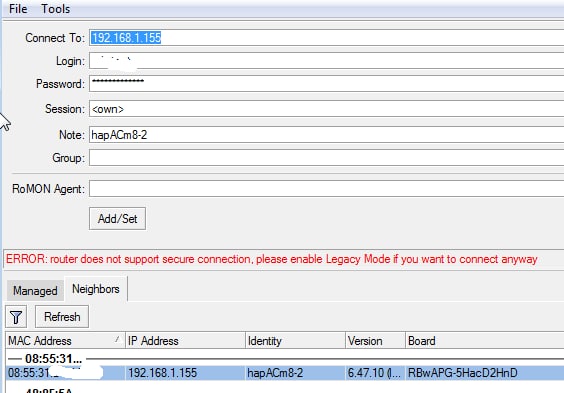The width and height of the screenshot is (564, 393).
Task: Sort by IP Address column header
Action: coord(185,341)
